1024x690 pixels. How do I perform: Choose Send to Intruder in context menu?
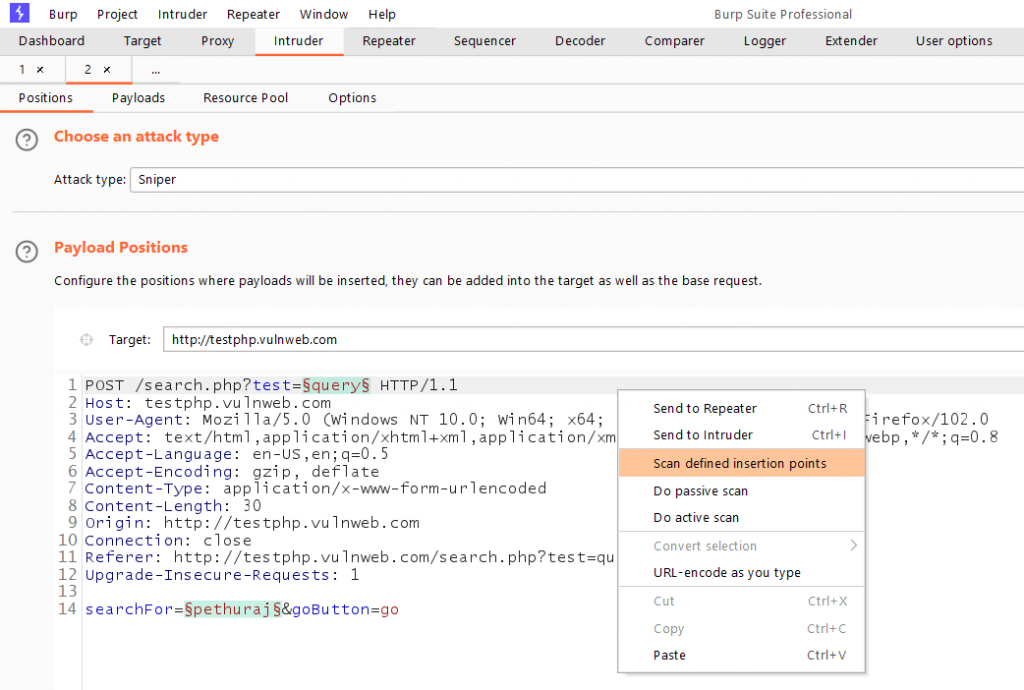(741, 435)
